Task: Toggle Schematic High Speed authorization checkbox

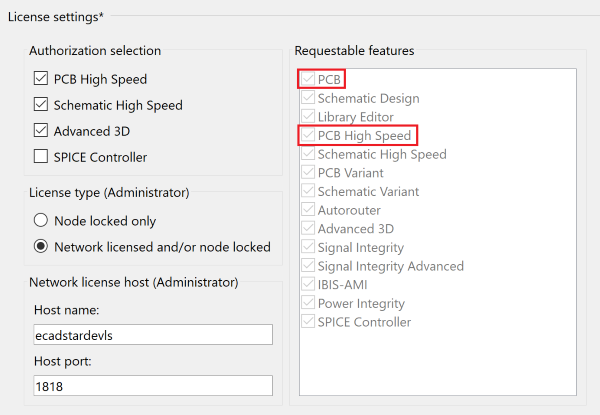Action: [x=41, y=105]
